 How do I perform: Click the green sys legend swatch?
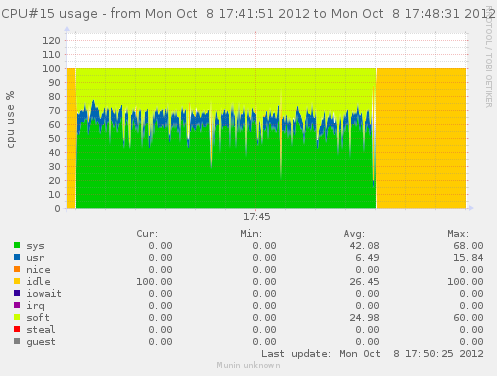[x=17, y=245]
